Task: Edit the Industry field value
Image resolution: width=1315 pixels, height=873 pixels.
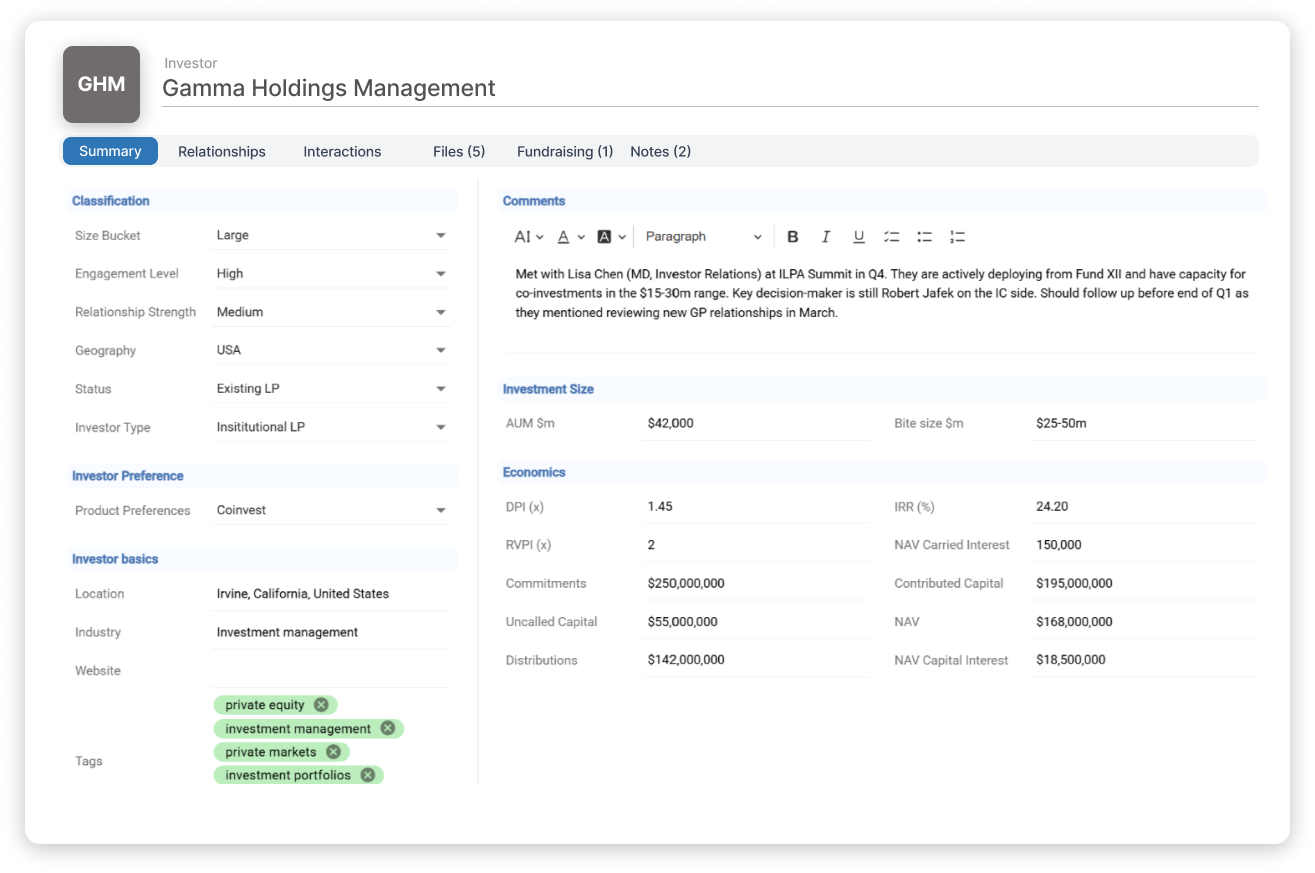Action: pos(331,632)
